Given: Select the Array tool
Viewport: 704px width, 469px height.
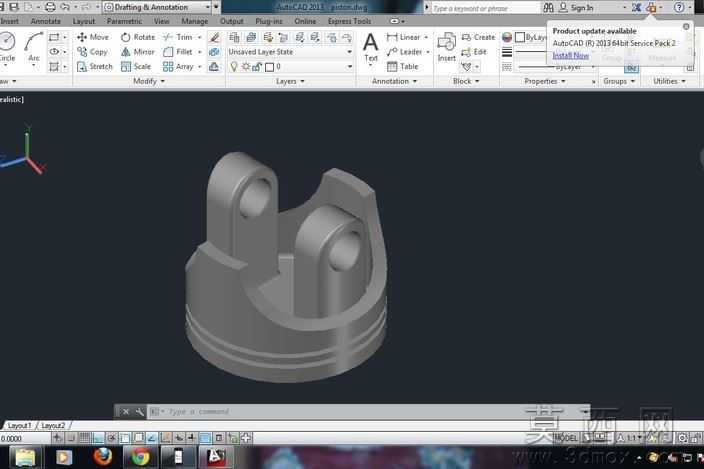Looking at the screenshot, I should pyautogui.click(x=178, y=66).
